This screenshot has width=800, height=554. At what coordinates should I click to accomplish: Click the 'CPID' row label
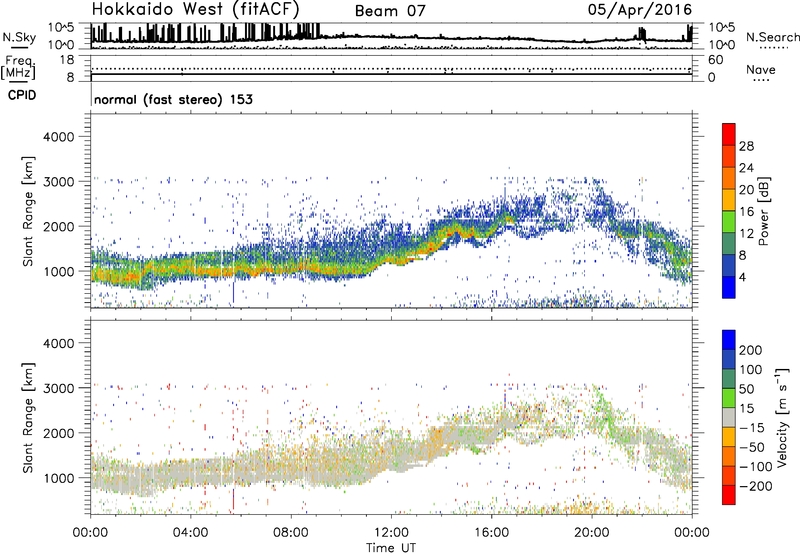pos(22,95)
